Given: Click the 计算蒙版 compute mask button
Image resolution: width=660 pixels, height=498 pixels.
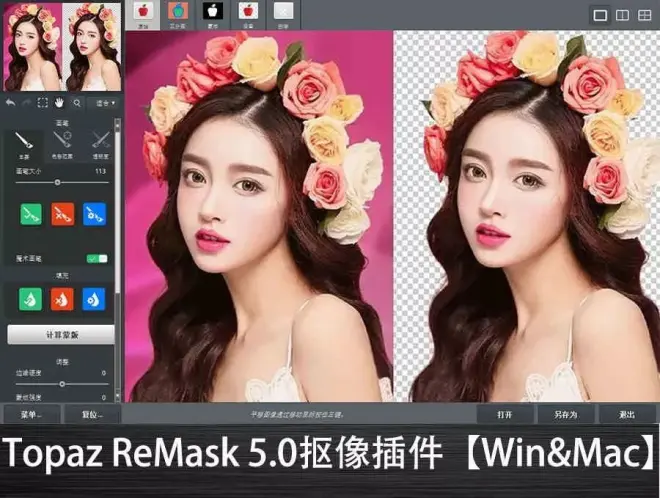Looking at the screenshot, I should tap(61, 335).
